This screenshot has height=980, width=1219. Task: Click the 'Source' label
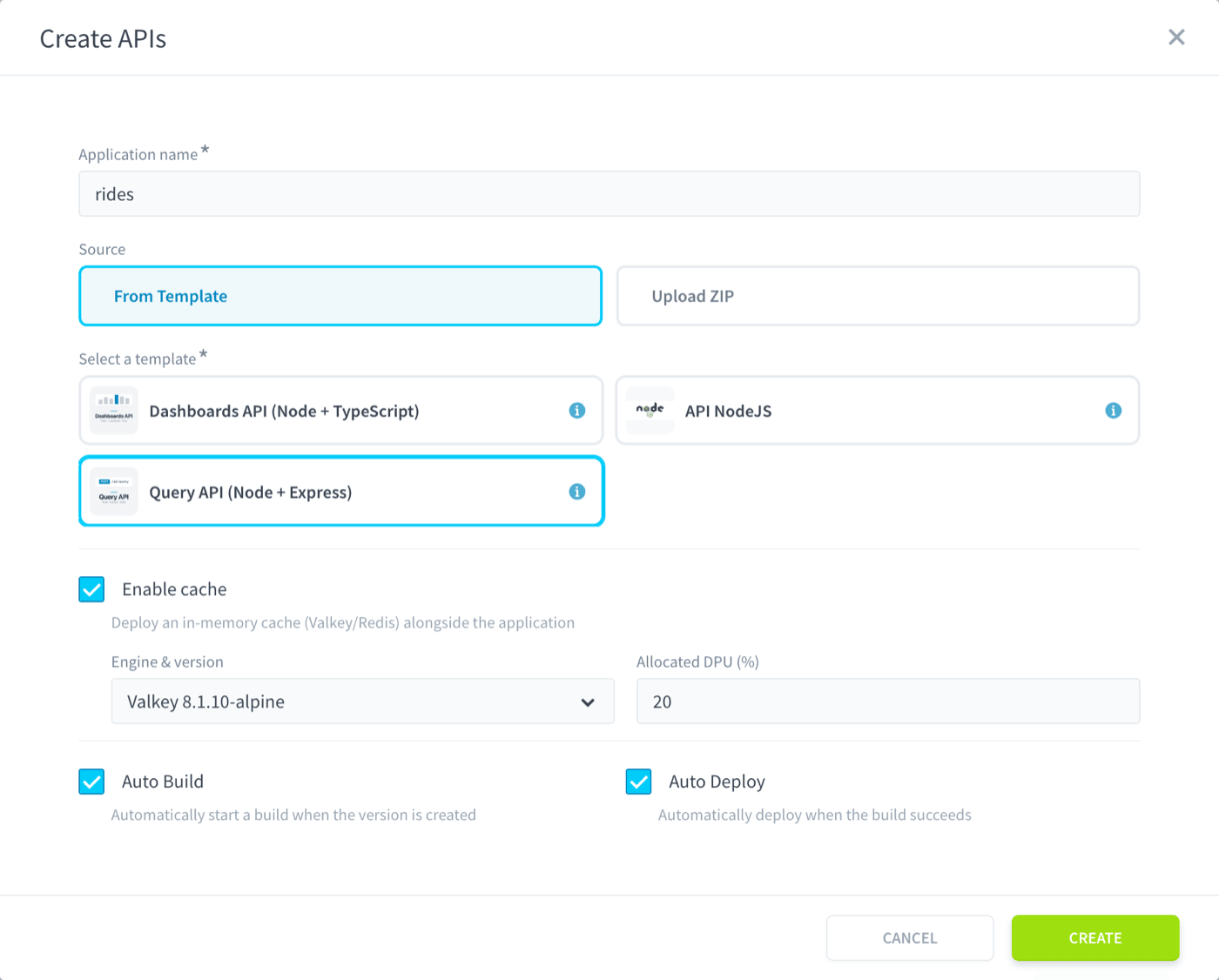tap(102, 249)
